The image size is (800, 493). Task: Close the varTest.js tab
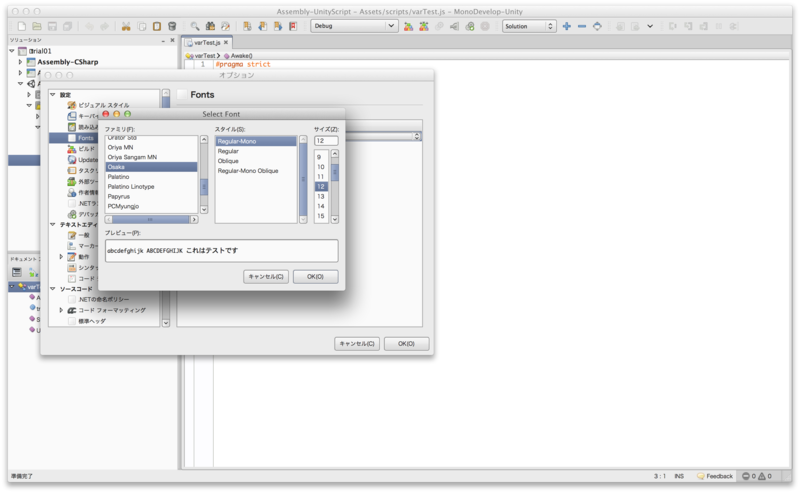(226, 42)
